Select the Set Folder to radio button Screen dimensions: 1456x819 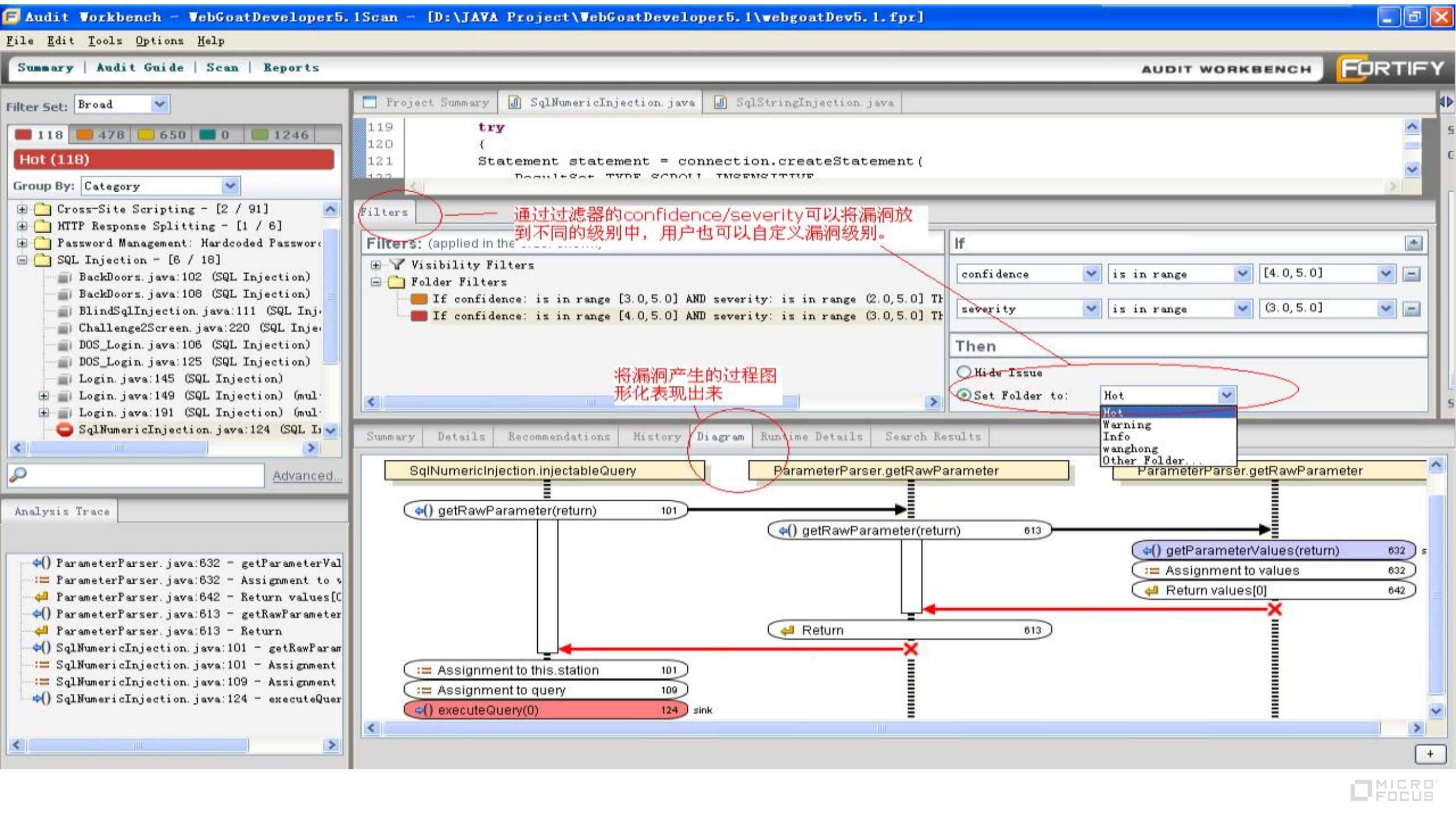(963, 395)
